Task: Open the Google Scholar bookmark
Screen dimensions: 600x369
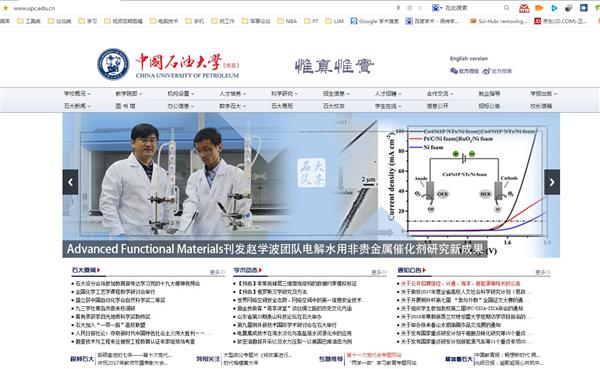Action: pyautogui.click(x=375, y=21)
